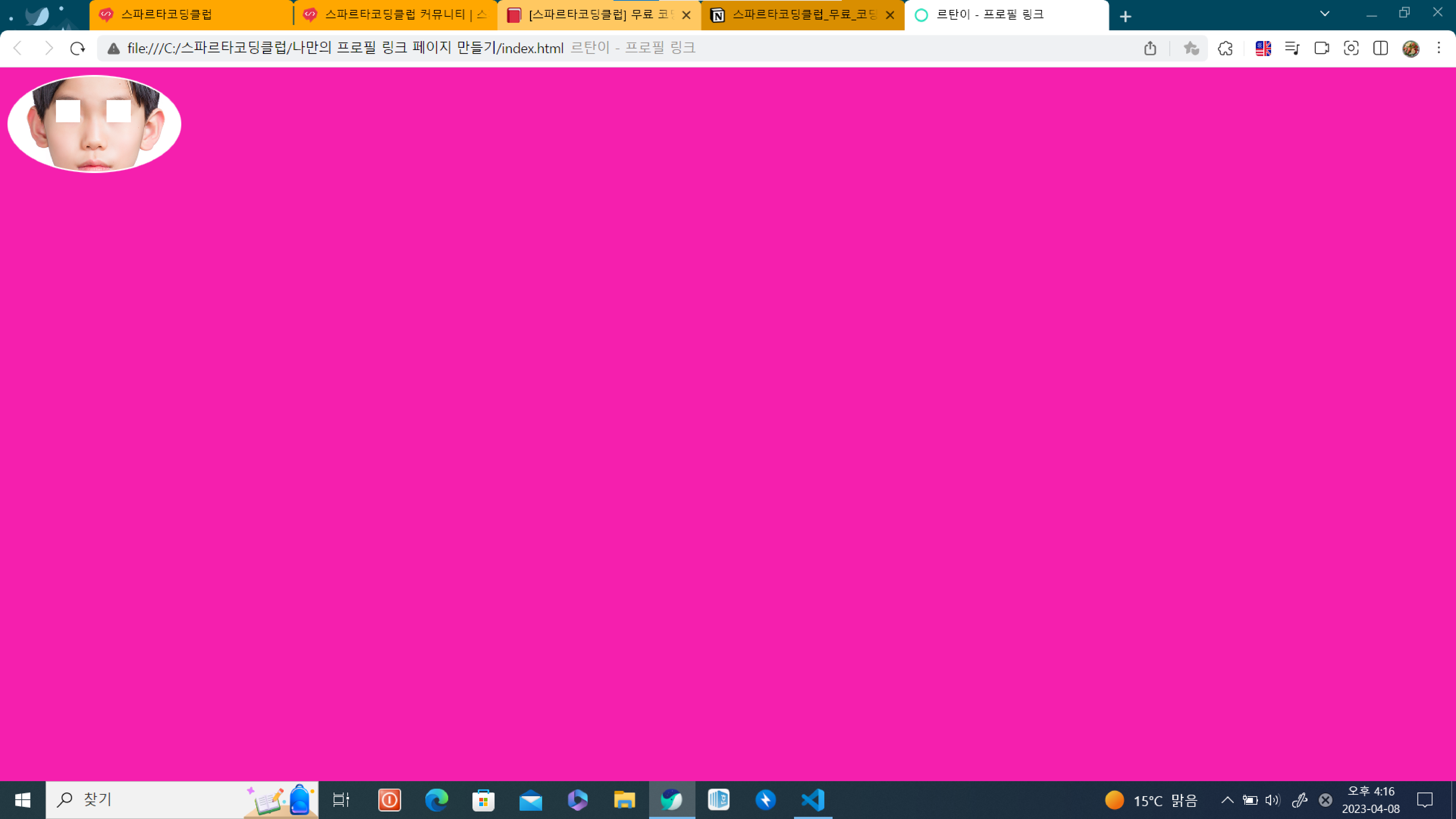Switch to the Notion 스파르타코딩클럽_무료_코딩 tab

click(802, 15)
